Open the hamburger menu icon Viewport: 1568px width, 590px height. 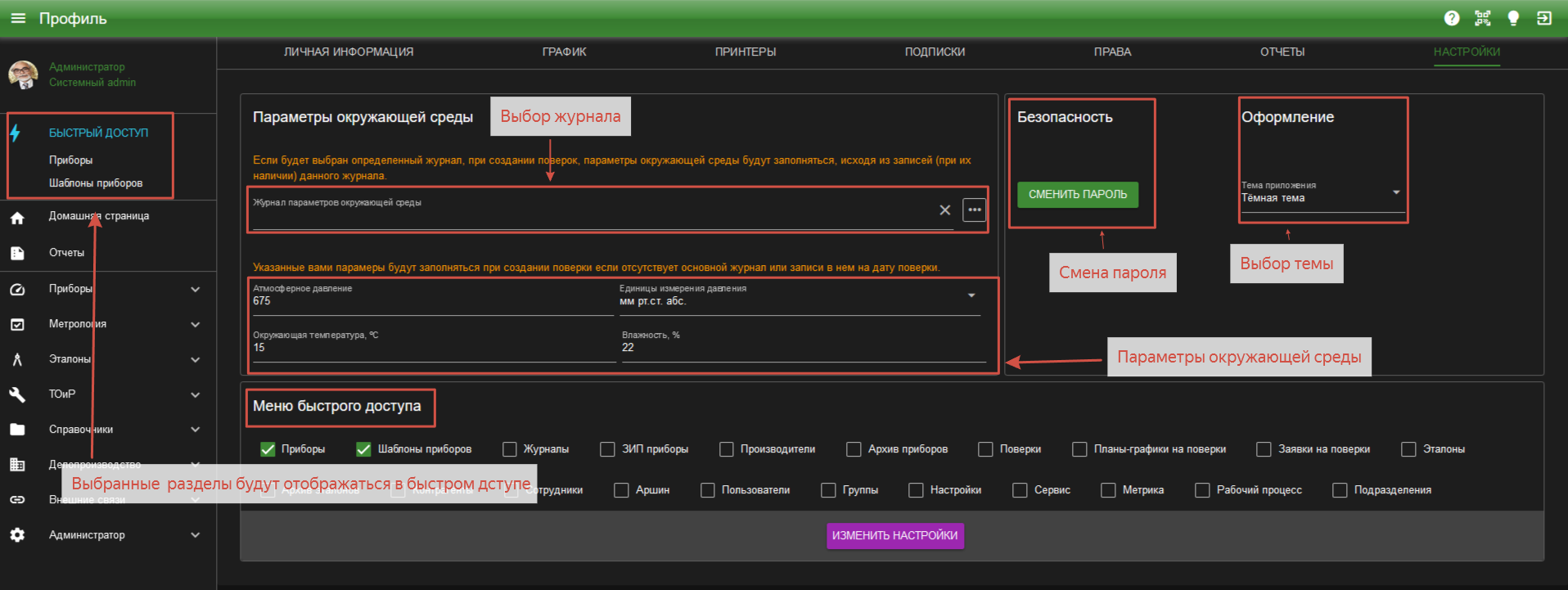(x=18, y=18)
